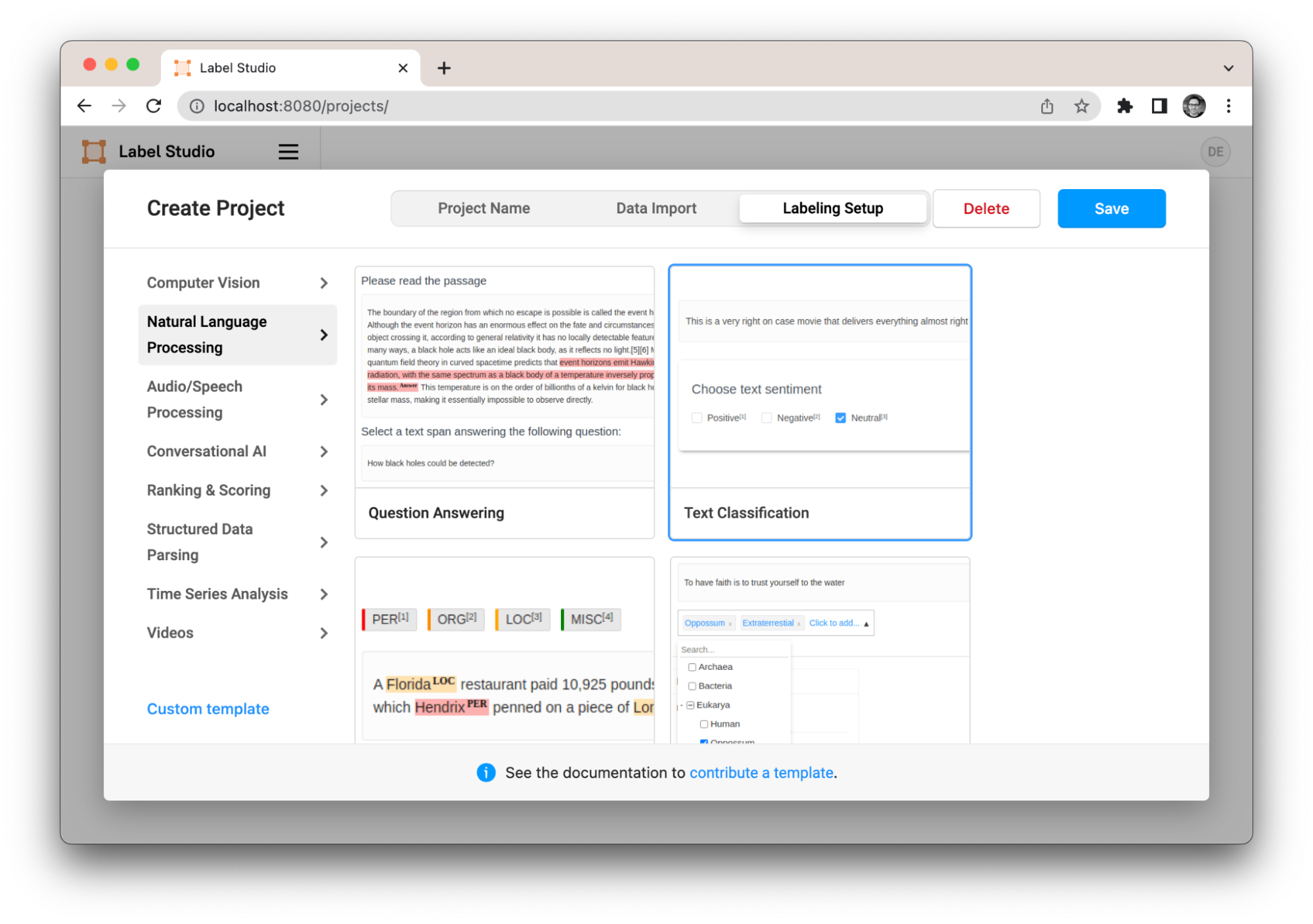The height and width of the screenshot is (924, 1313).
Task: Reload the page with browser refresh icon
Action: [x=154, y=106]
